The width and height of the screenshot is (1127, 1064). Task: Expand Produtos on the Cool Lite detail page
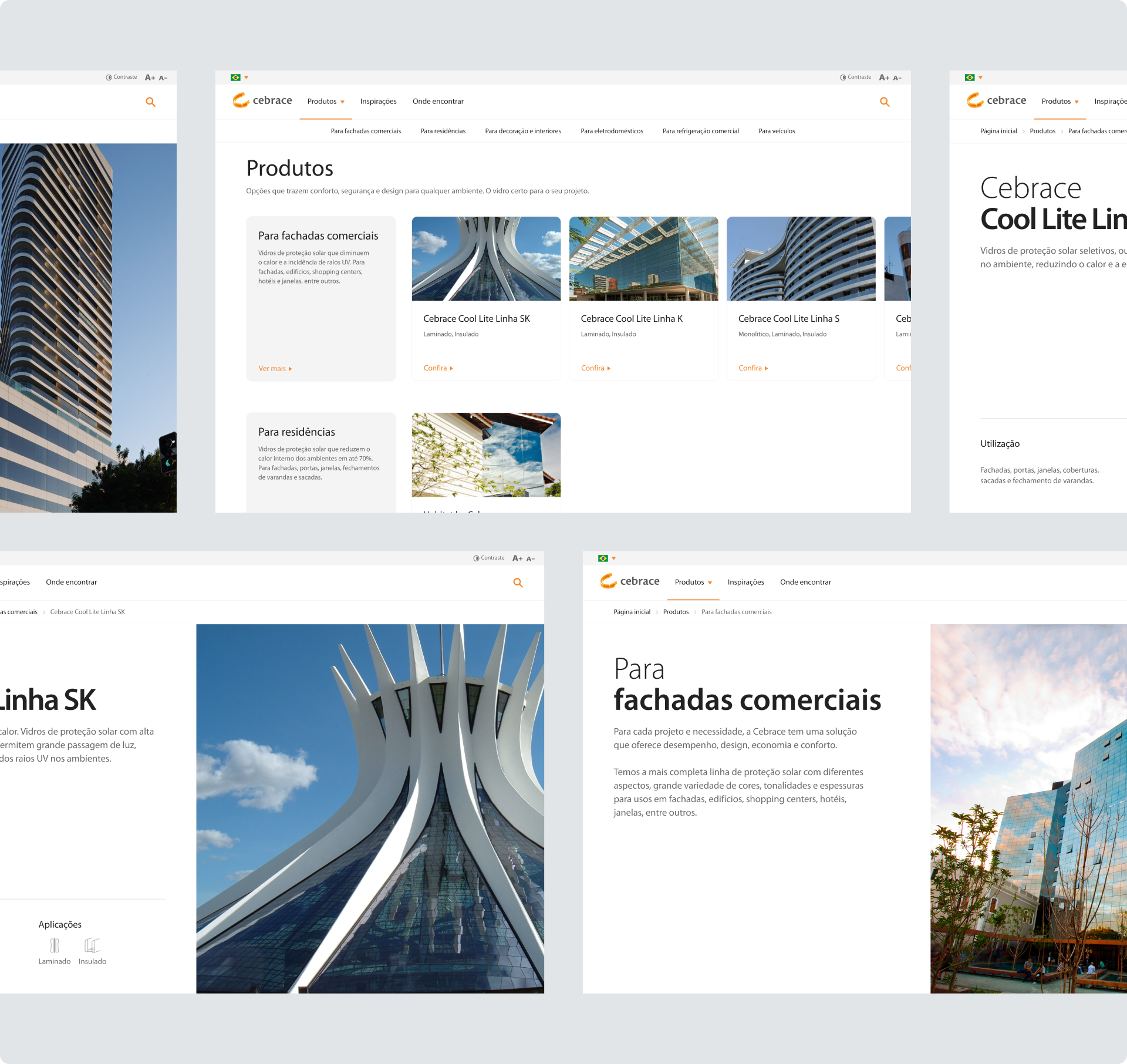(x=1060, y=102)
